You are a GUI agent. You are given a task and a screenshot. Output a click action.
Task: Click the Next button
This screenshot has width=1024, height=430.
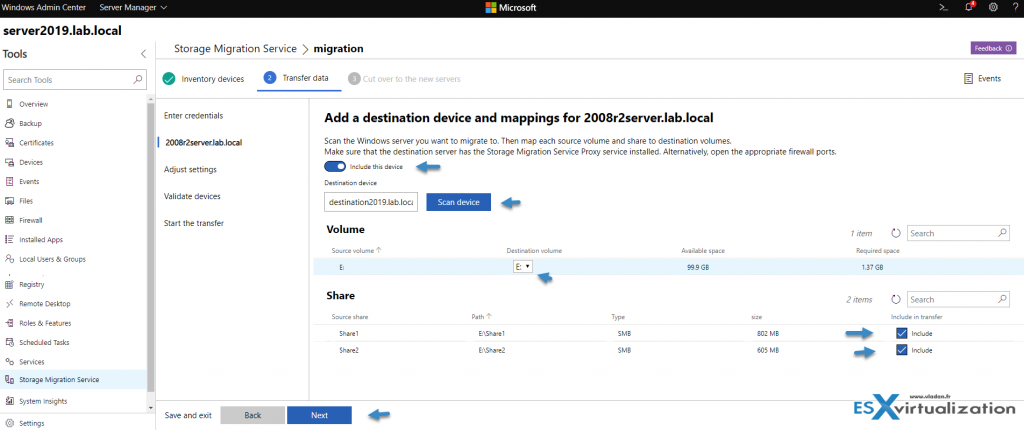[319, 415]
